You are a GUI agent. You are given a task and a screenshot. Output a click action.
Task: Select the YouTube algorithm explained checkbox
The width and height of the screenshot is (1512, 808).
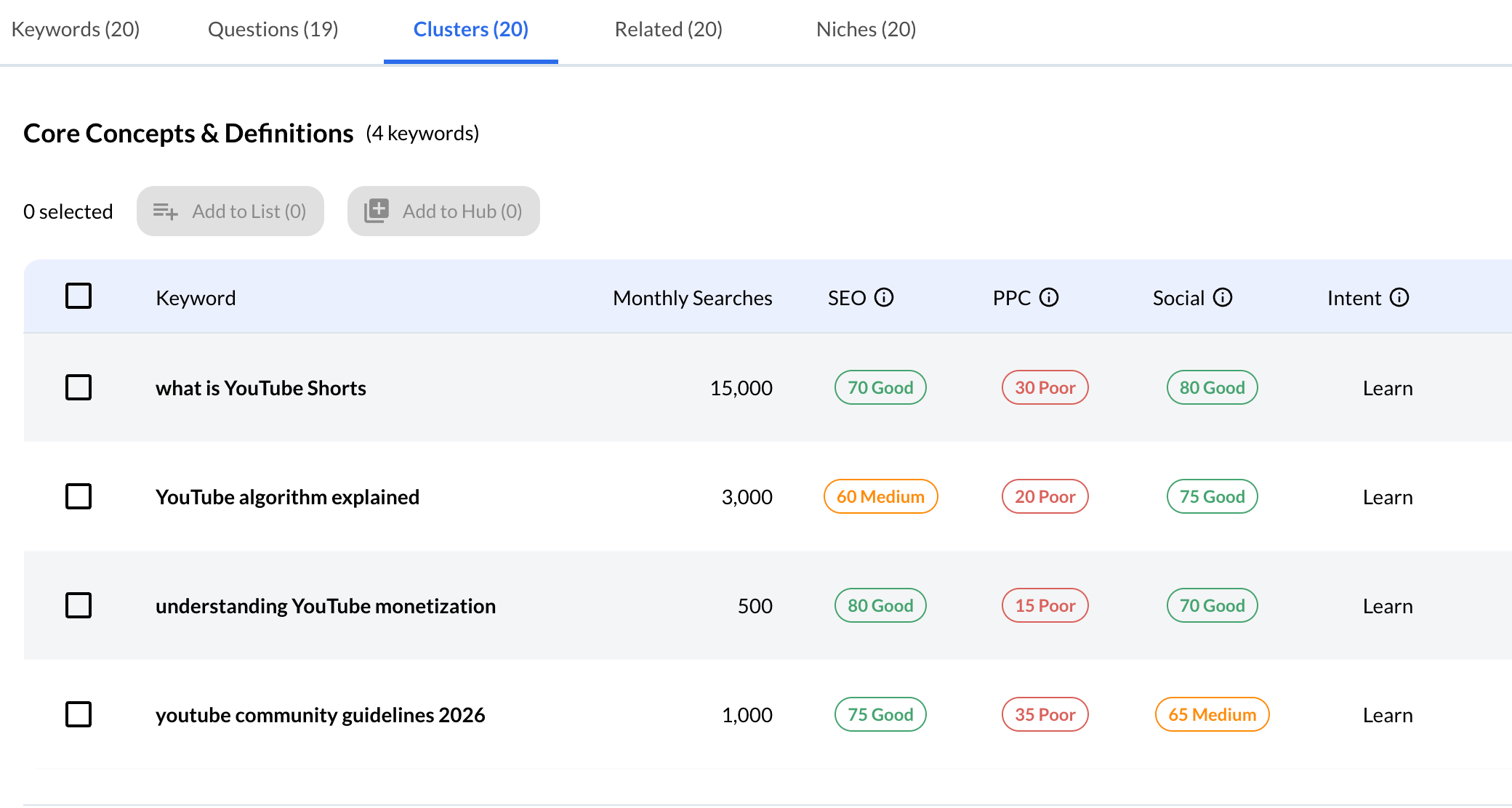(79, 496)
